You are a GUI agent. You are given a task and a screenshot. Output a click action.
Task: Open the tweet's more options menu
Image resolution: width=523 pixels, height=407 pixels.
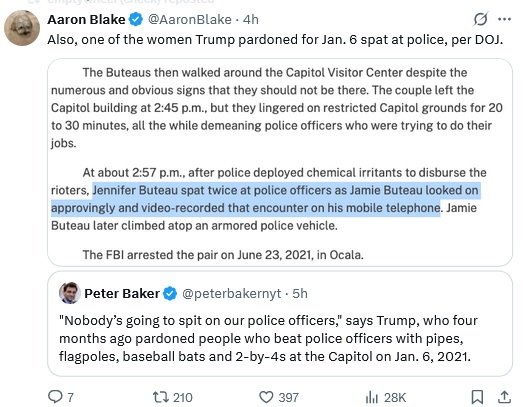504,19
